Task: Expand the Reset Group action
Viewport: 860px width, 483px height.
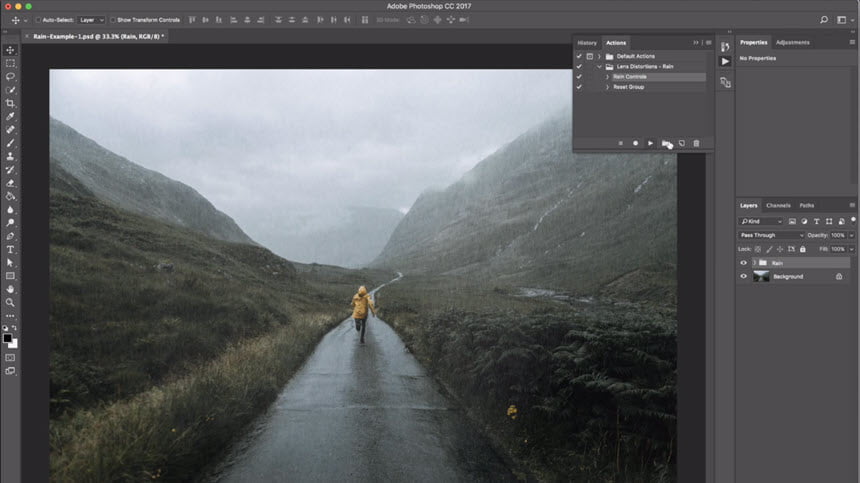Action: point(607,87)
